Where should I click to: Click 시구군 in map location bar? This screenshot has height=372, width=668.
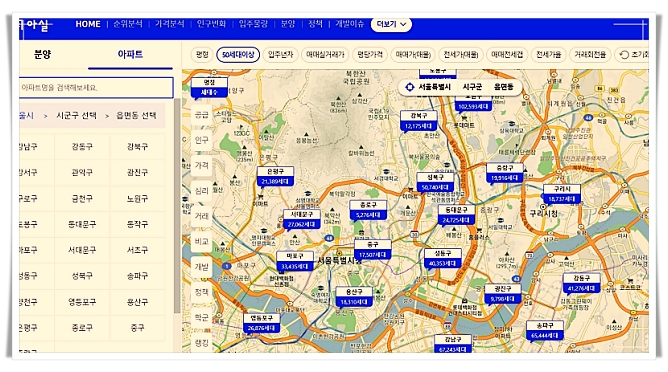click(x=472, y=87)
